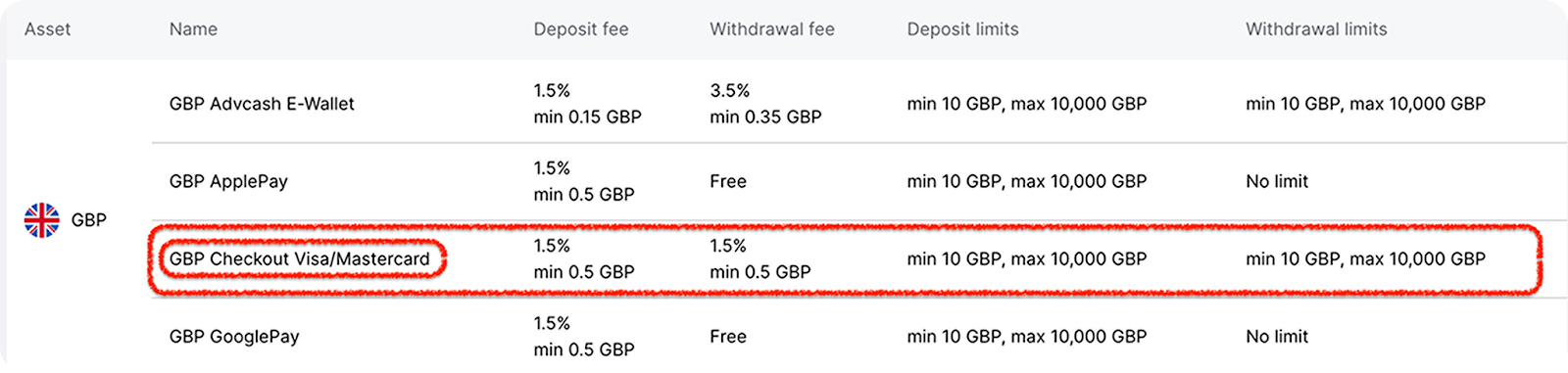Select the GBP ApplePay method name

[228, 181]
